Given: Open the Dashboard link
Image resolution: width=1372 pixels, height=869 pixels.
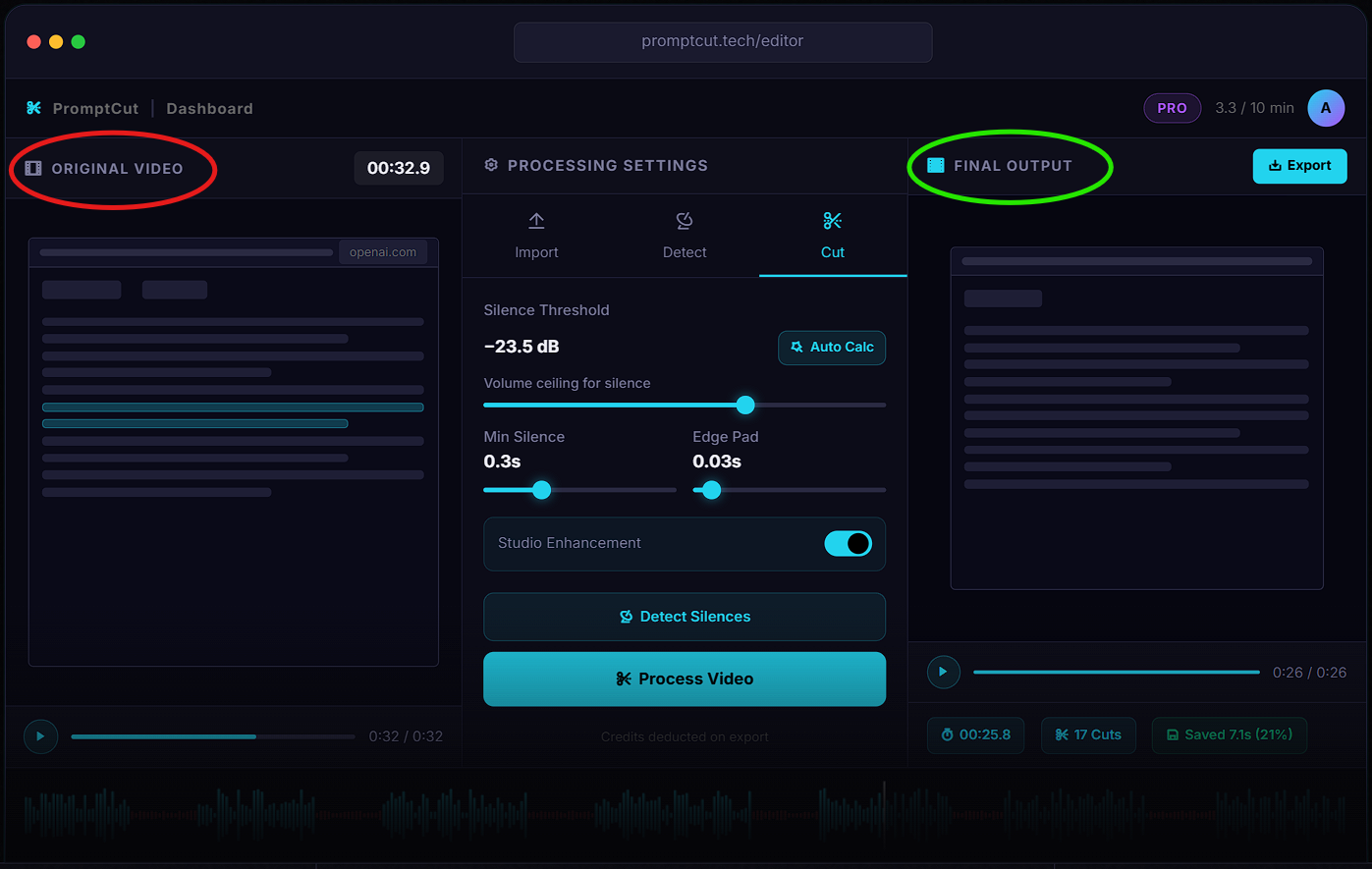Looking at the screenshot, I should click(x=209, y=108).
